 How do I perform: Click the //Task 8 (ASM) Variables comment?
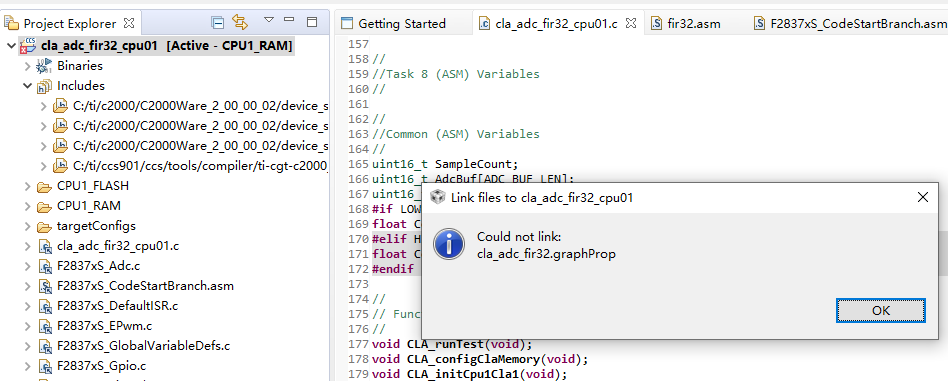[456, 74]
